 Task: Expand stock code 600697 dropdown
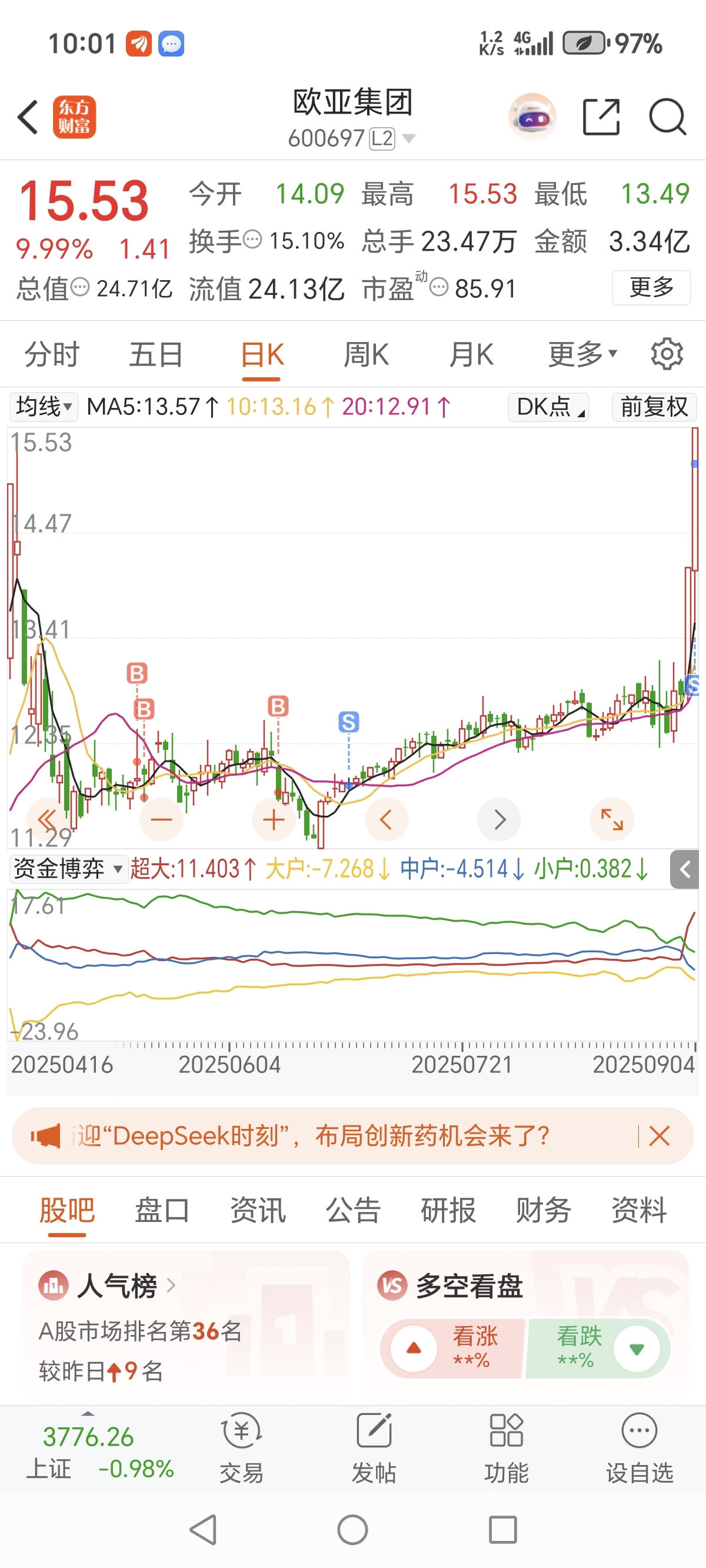pyautogui.click(x=409, y=139)
